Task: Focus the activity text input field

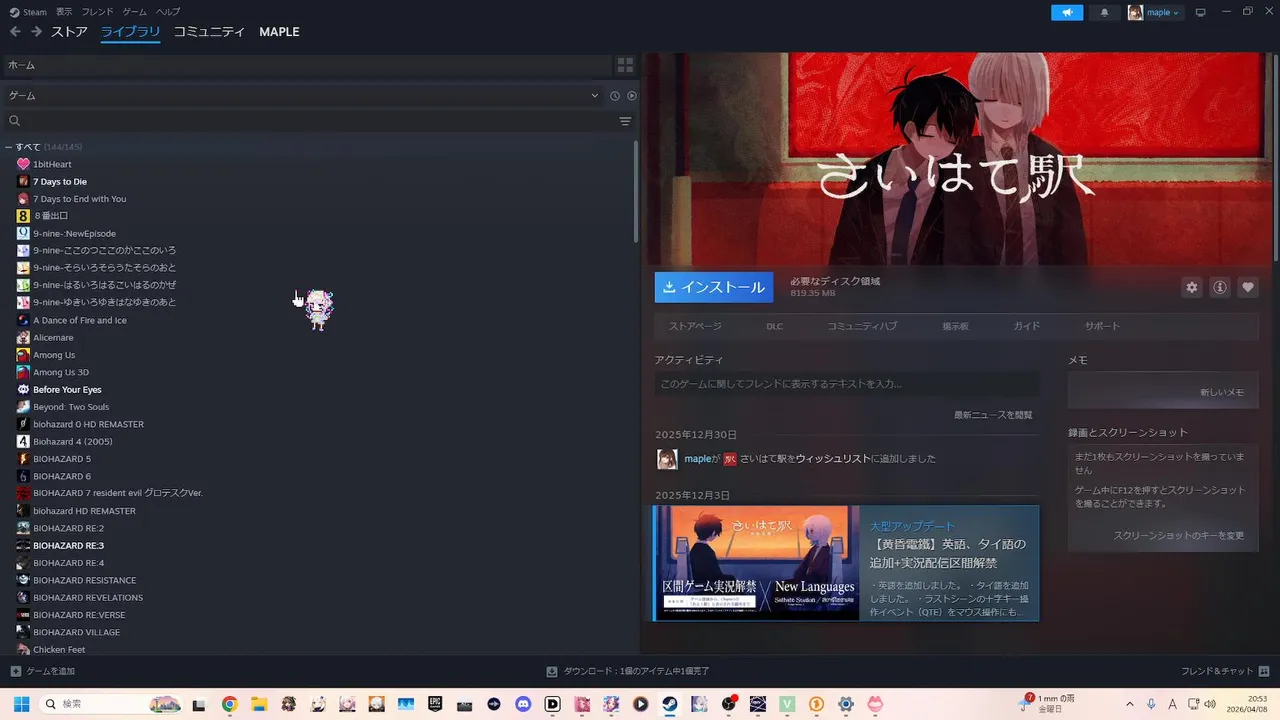Action: click(x=847, y=384)
